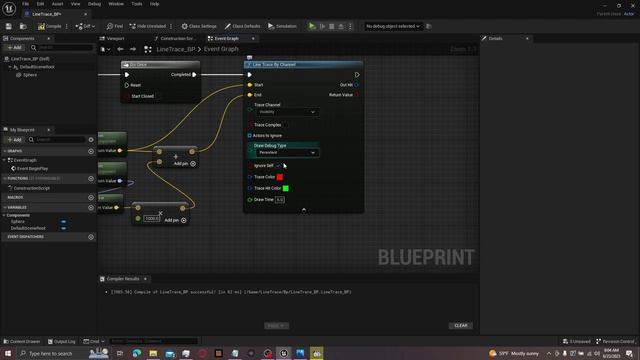Navigate forward in graph history
This screenshot has width=640, height=360.
(133, 49)
